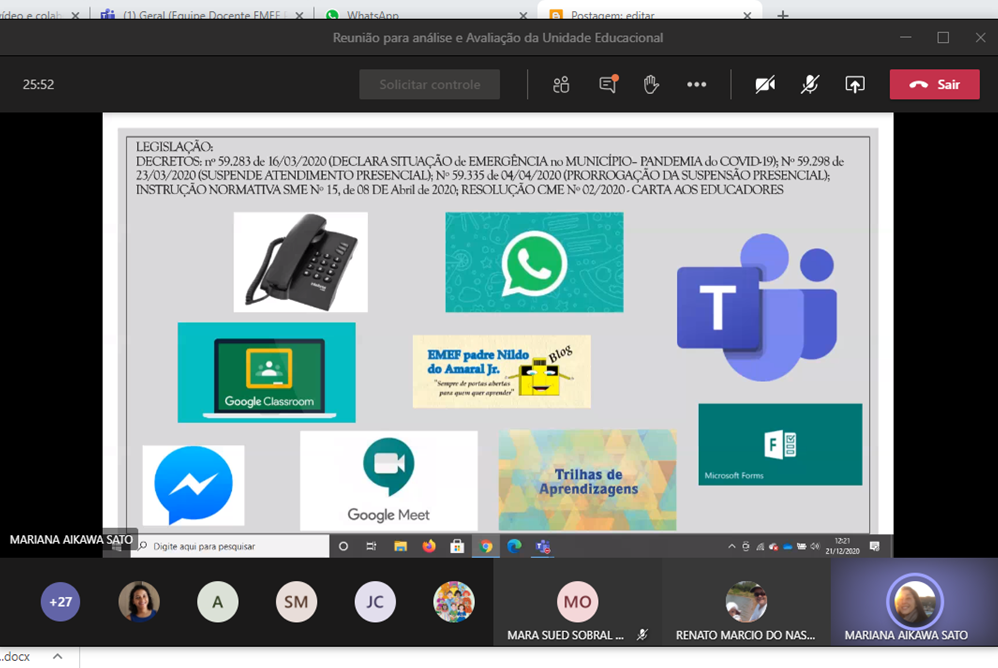Click Microsoft Teams logo in shared slide
The image size is (998, 668).
coord(757,307)
